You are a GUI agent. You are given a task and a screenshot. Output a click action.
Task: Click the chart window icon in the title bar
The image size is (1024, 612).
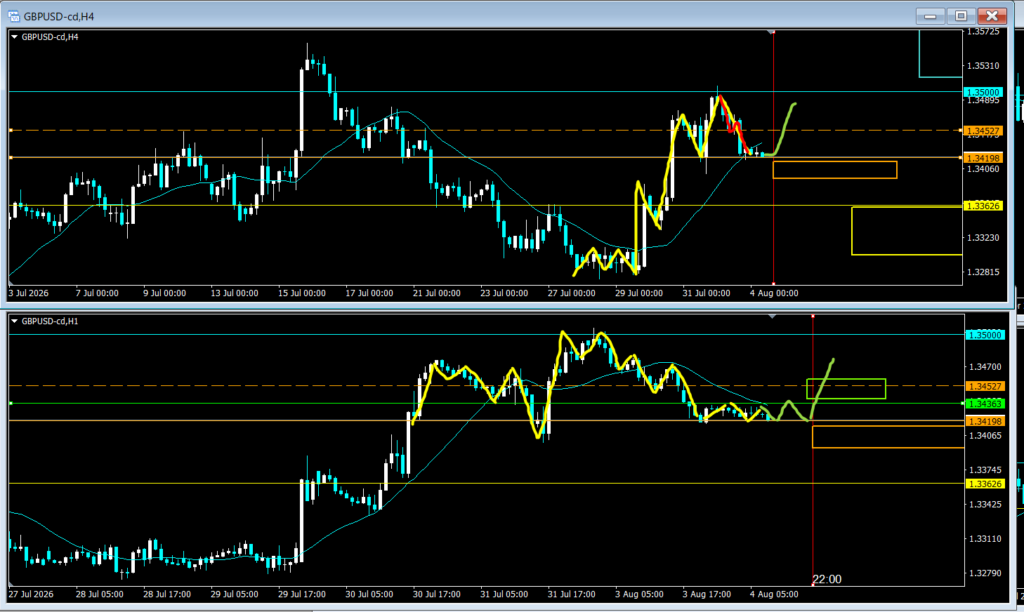coord(14,16)
